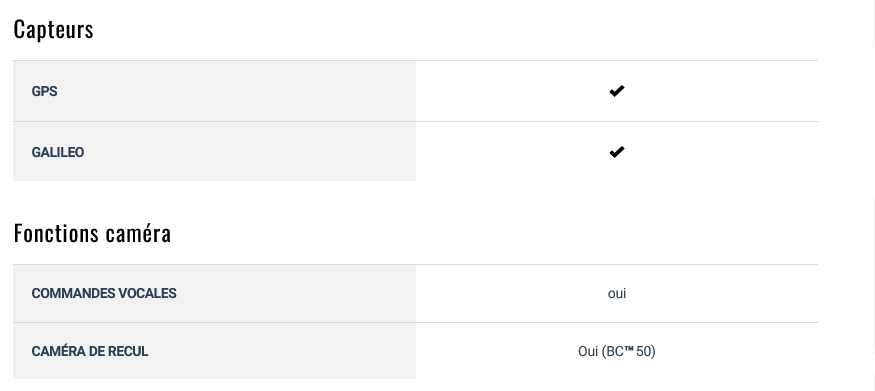Screen dimensions: 875x391
Task: Click the Capteurs section heading
Action: tap(54, 29)
